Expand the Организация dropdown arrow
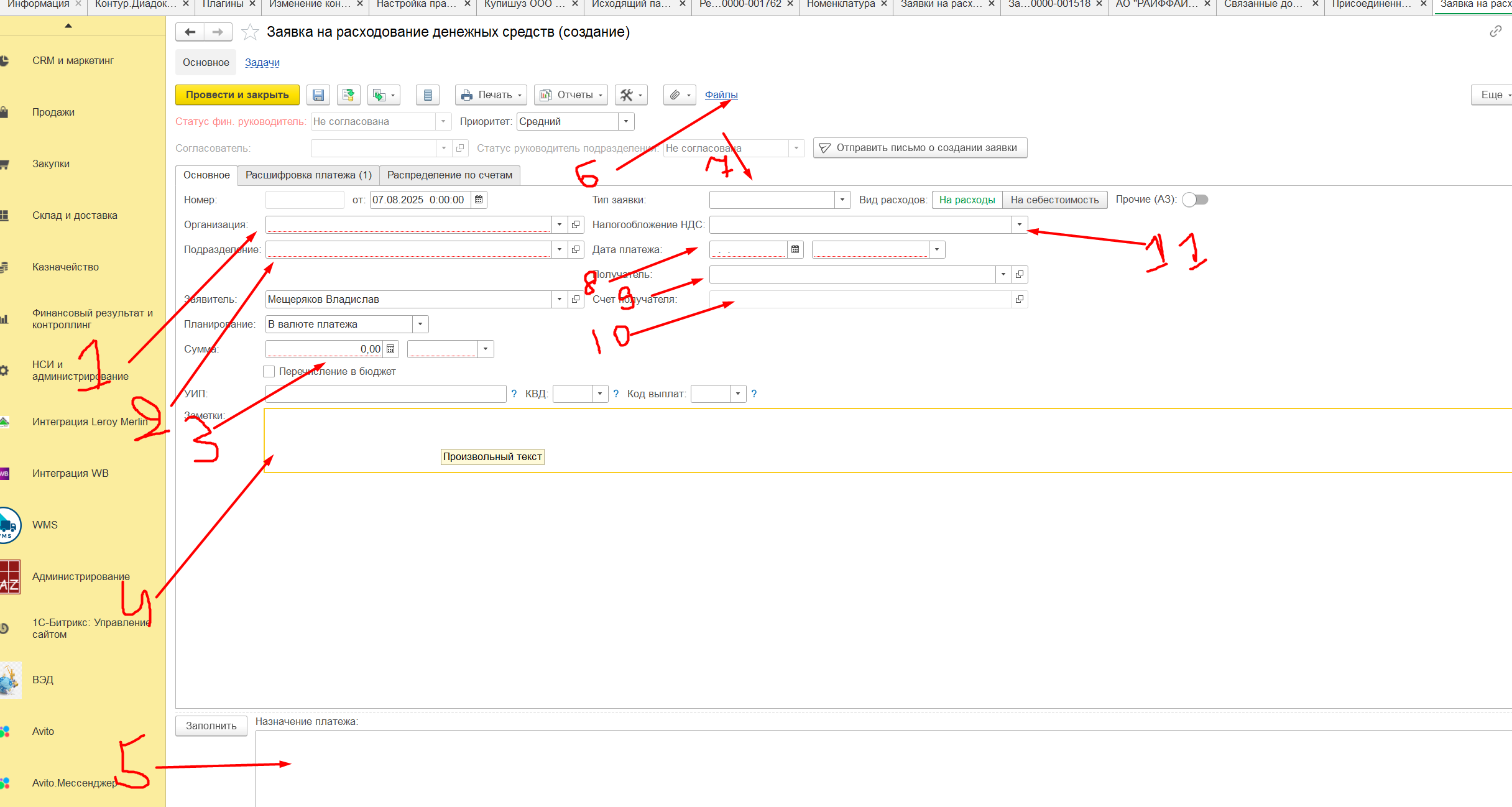 (x=559, y=225)
